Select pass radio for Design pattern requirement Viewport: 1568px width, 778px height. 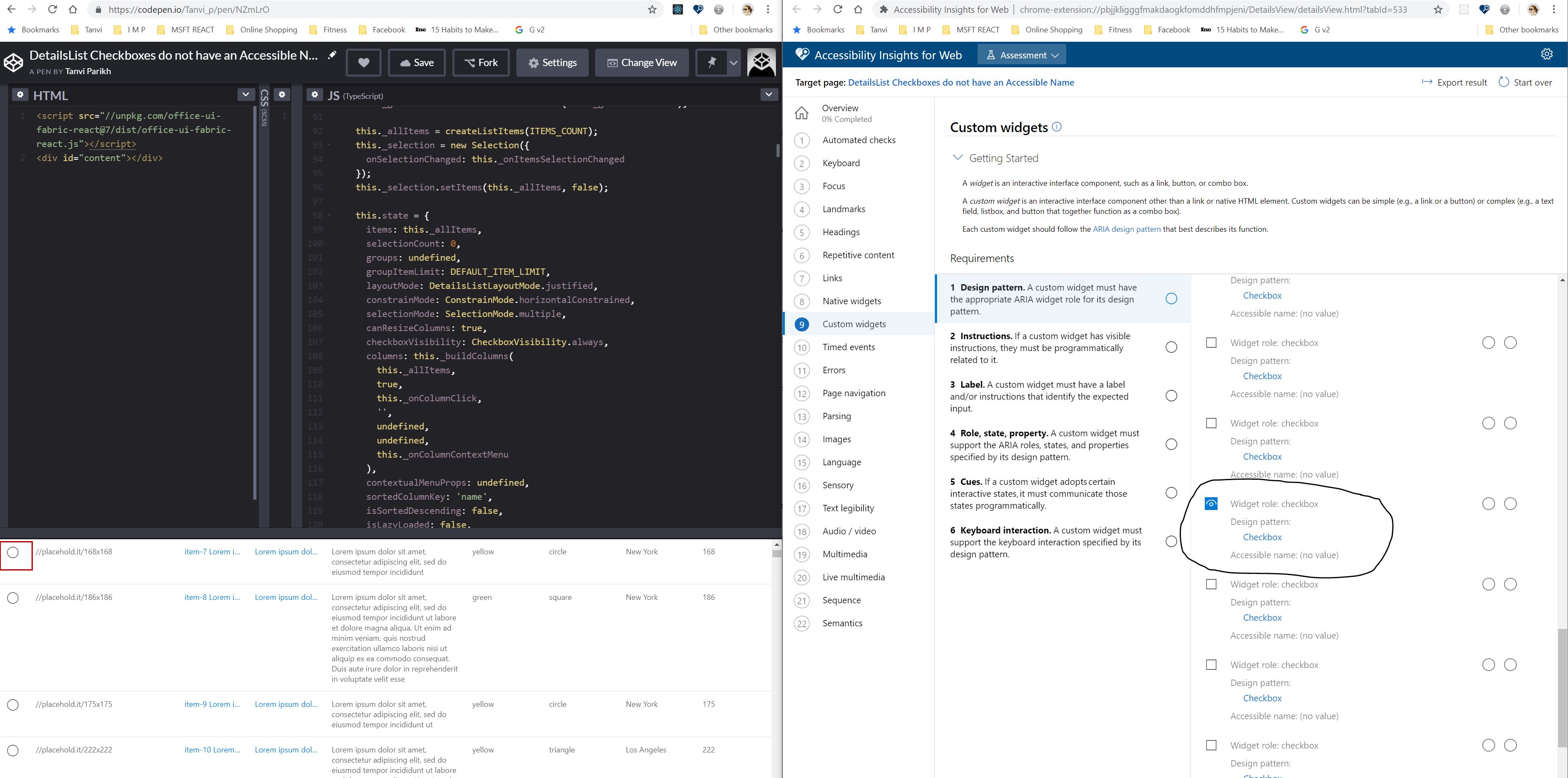(x=1171, y=299)
